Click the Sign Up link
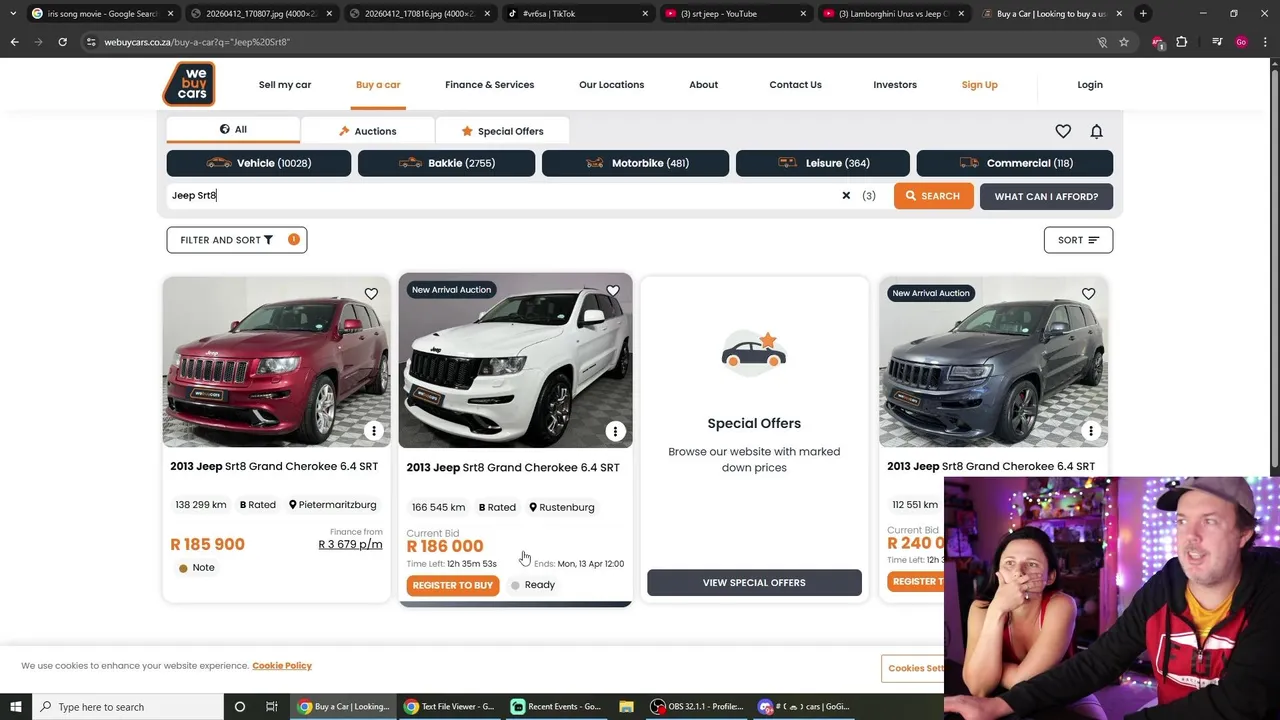The width and height of the screenshot is (1280, 720). 979,85
